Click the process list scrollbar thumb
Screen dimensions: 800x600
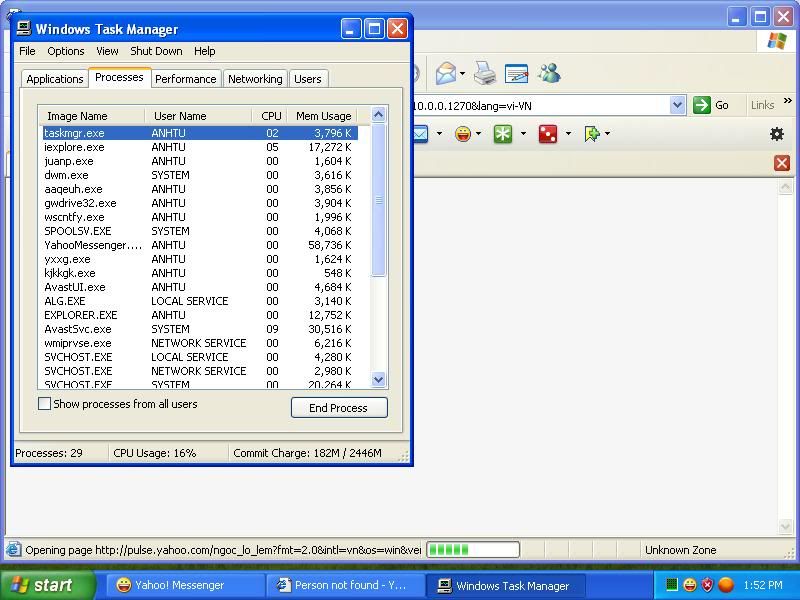pos(378,200)
